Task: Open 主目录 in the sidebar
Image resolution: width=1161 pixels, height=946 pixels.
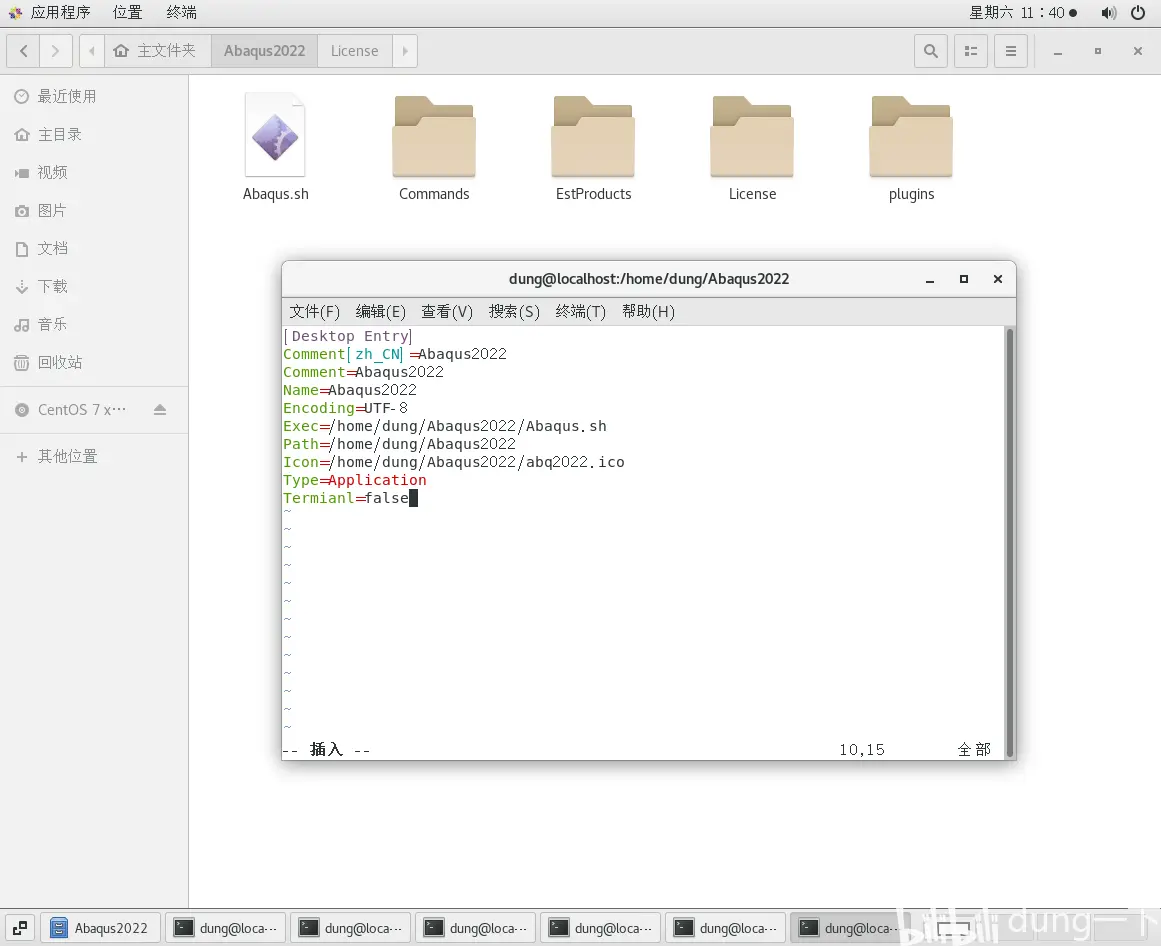Action: point(94,135)
